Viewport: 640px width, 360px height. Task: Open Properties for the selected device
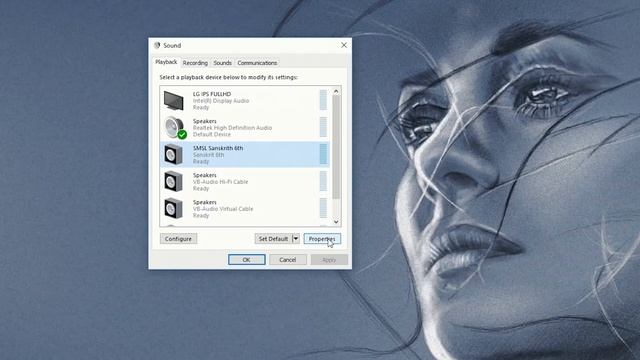(322, 239)
